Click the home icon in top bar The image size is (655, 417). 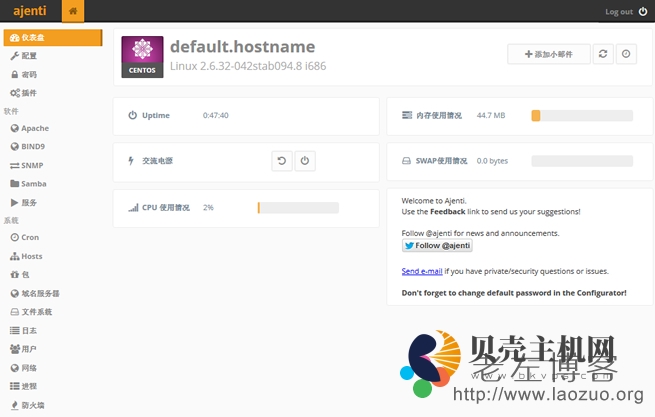click(x=73, y=11)
